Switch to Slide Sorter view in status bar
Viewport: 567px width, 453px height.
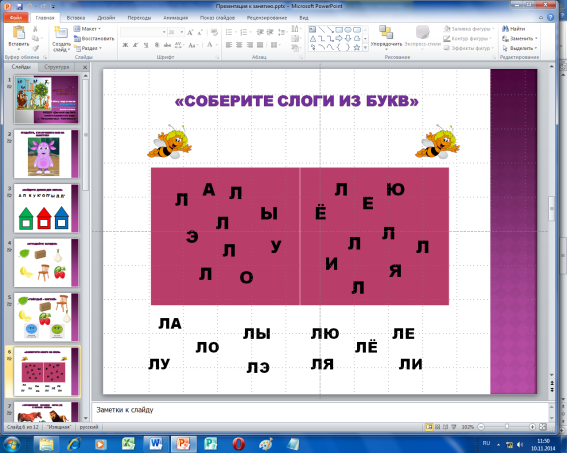pos(437,427)
